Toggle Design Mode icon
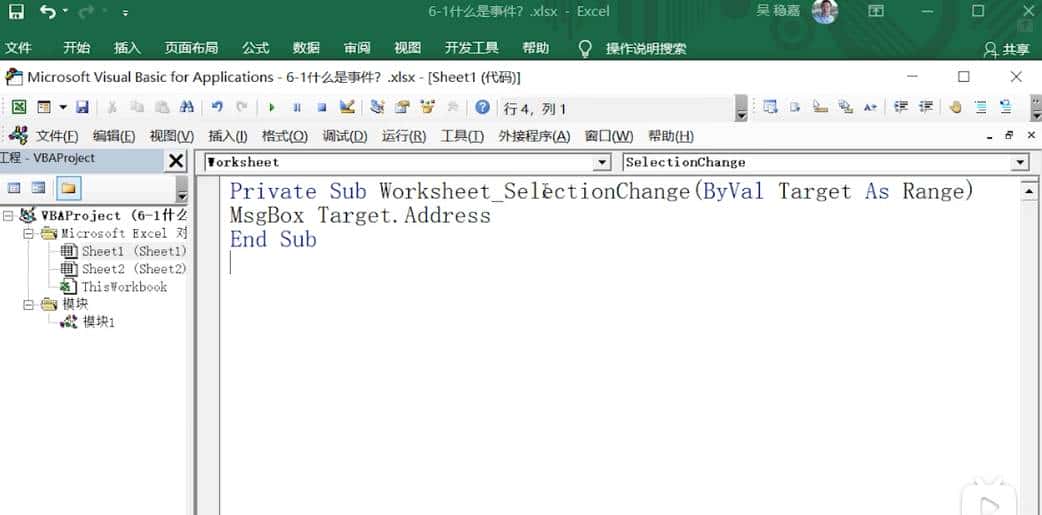Viewport: 1042px width, 515px height. (347, 107)
